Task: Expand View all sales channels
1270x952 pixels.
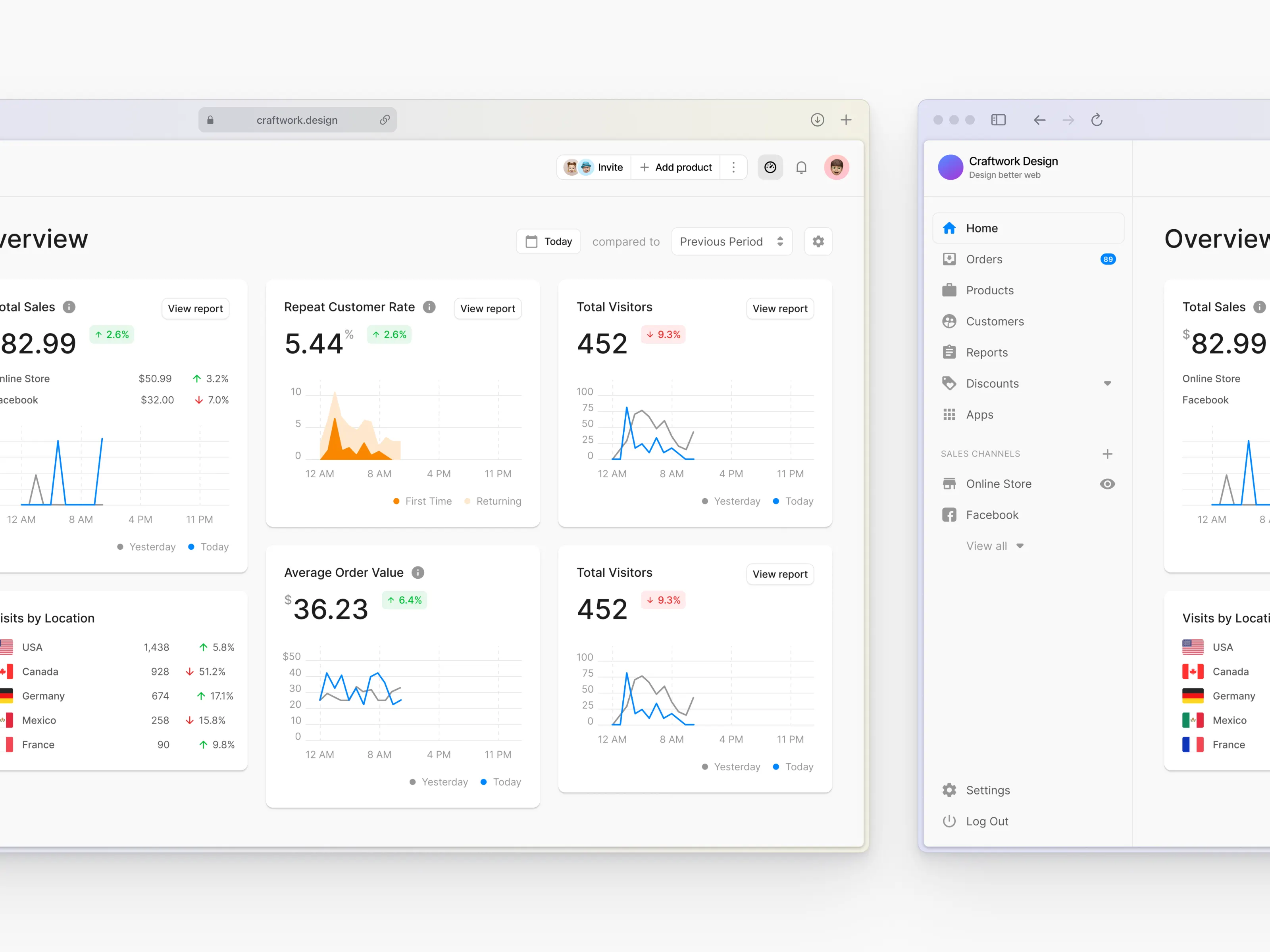Action: pos(995,546)
